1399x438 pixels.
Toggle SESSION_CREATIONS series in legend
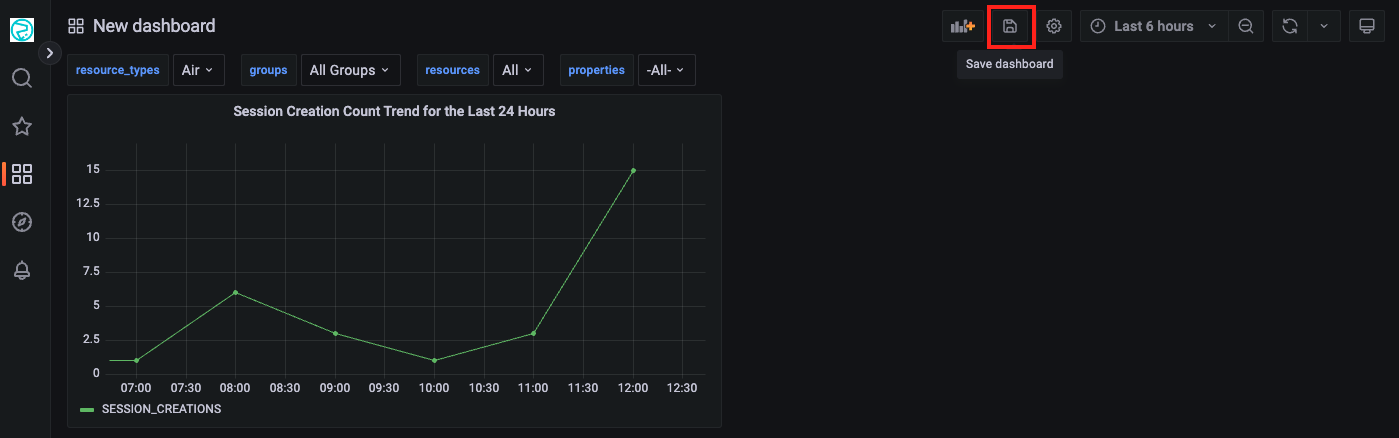[x=160, y=409]
